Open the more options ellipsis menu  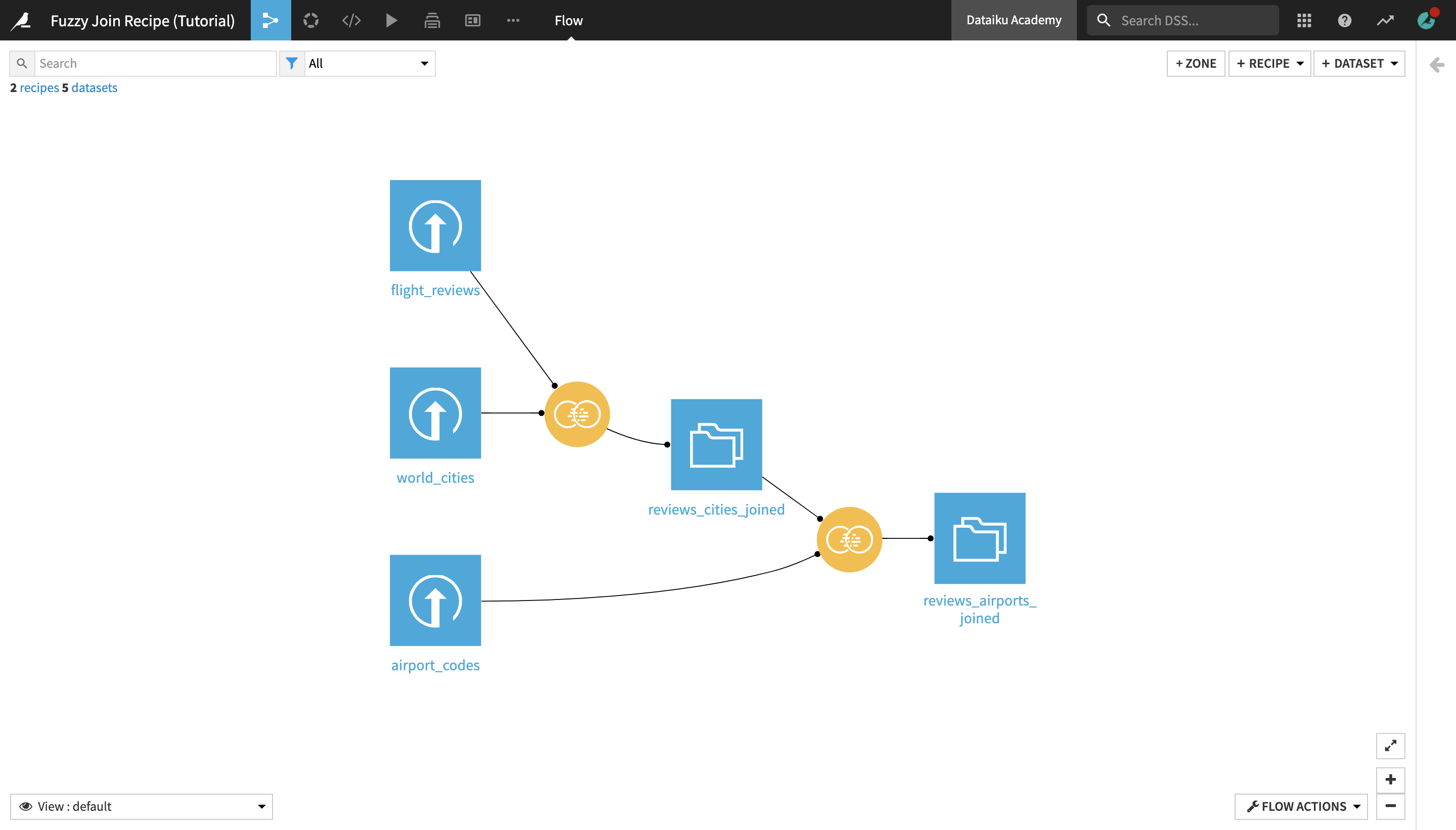(513, 21)
